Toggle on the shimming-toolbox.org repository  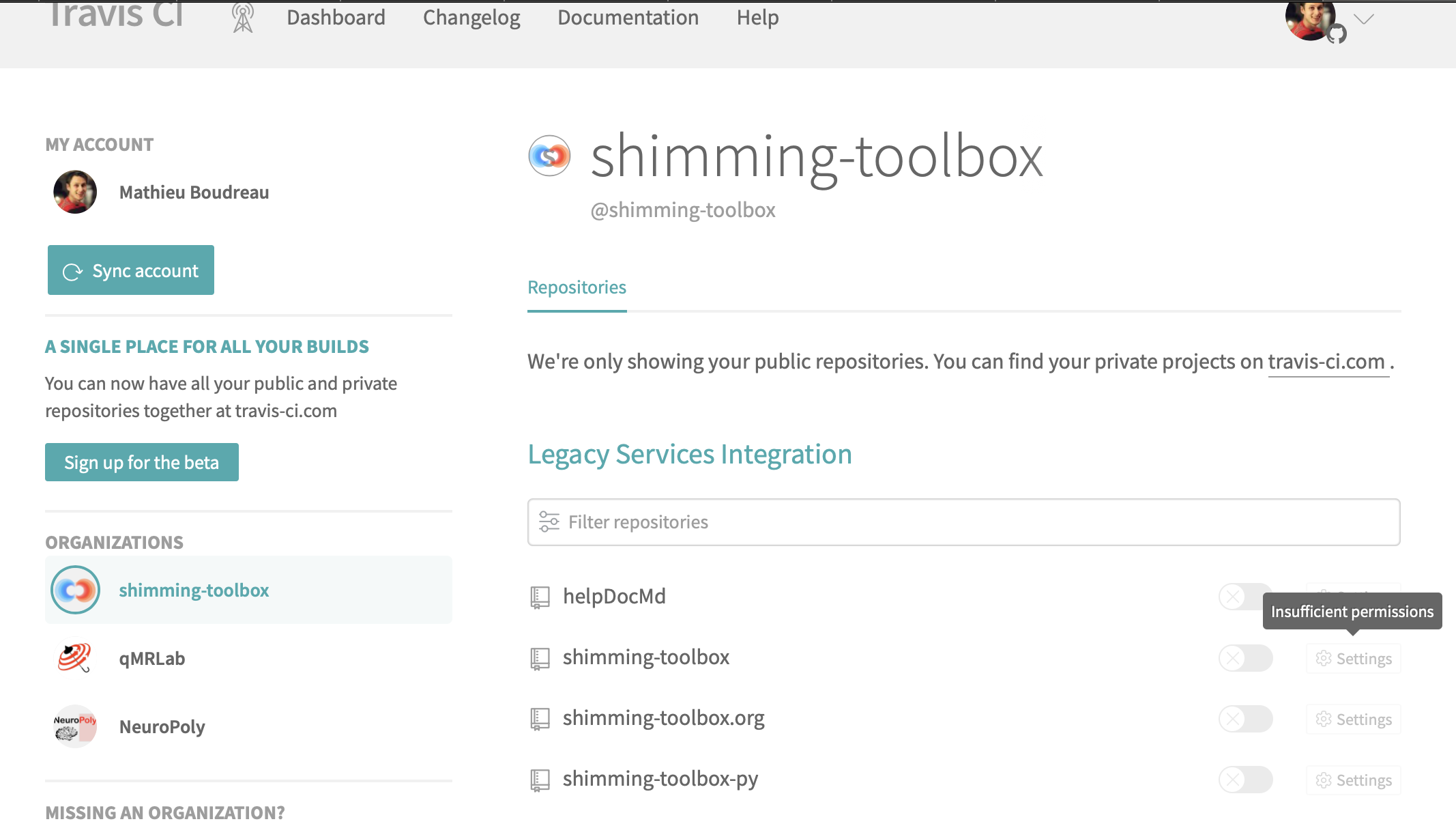(x=1245, y=719)
